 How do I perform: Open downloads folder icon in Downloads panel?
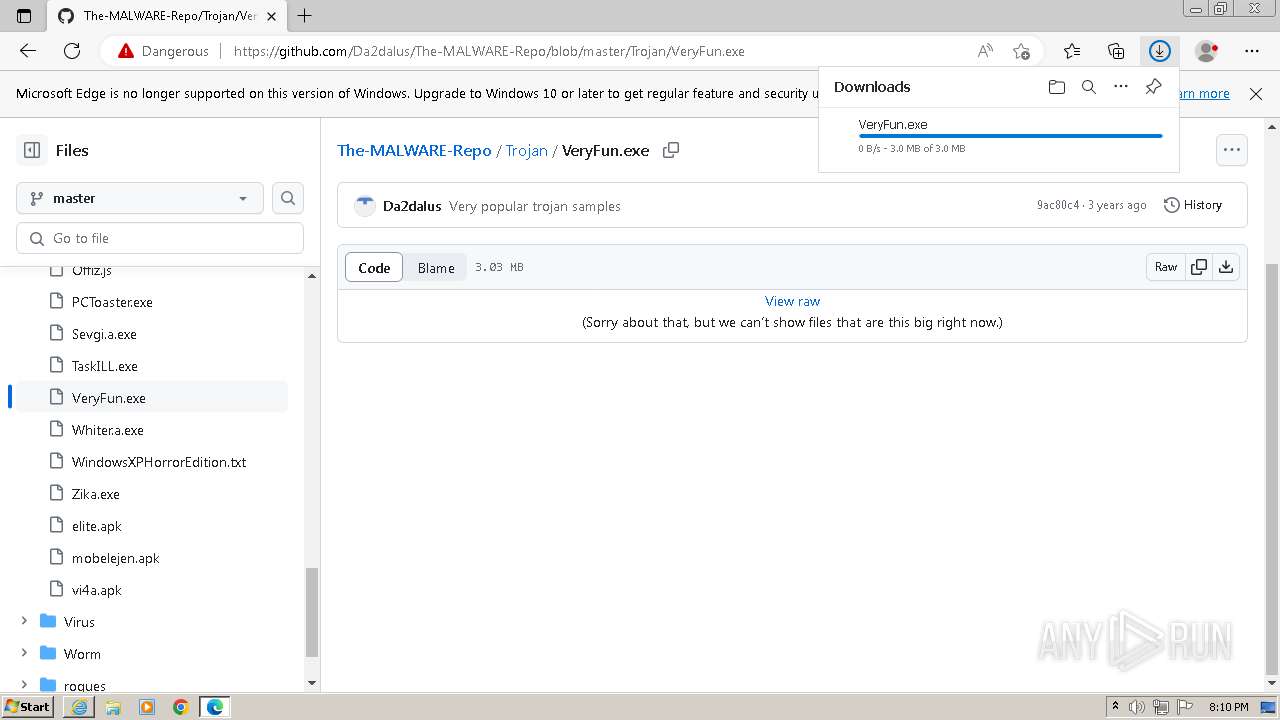click(x=1057, y=87)
